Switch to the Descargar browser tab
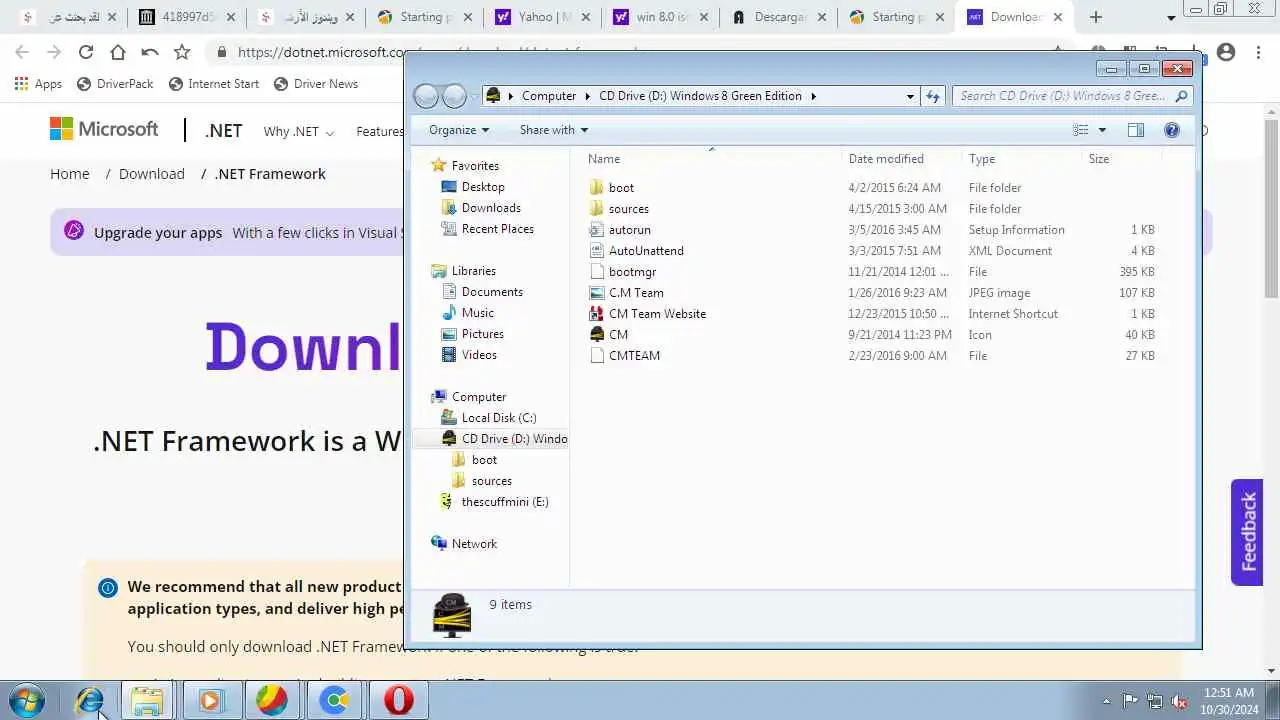This screenshot has height=720, width=1280. (781, 17)
